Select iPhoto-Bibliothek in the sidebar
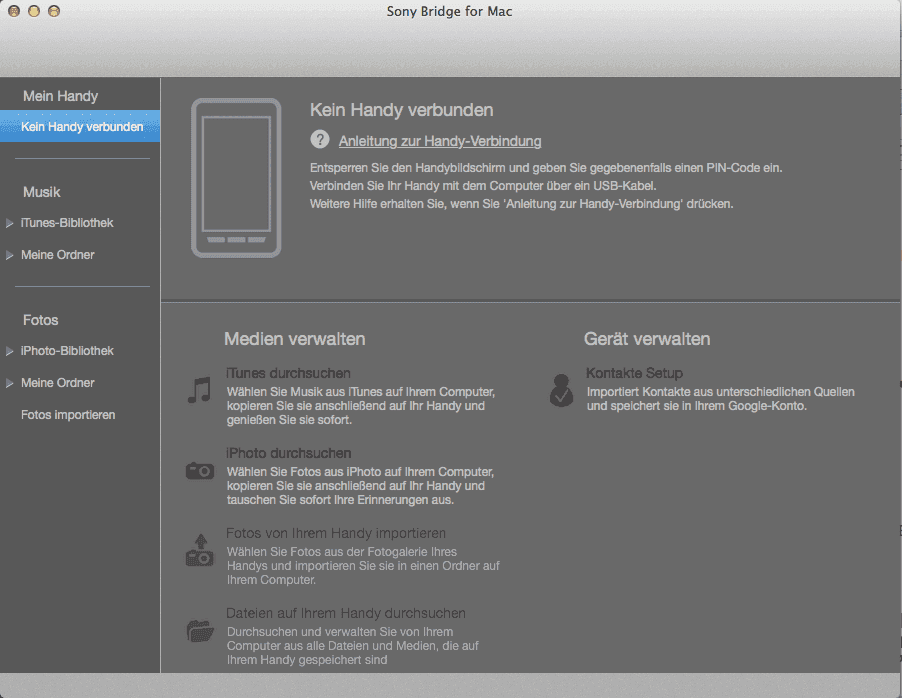The height and width of the screenshot is (698, 902). point(67,350)
